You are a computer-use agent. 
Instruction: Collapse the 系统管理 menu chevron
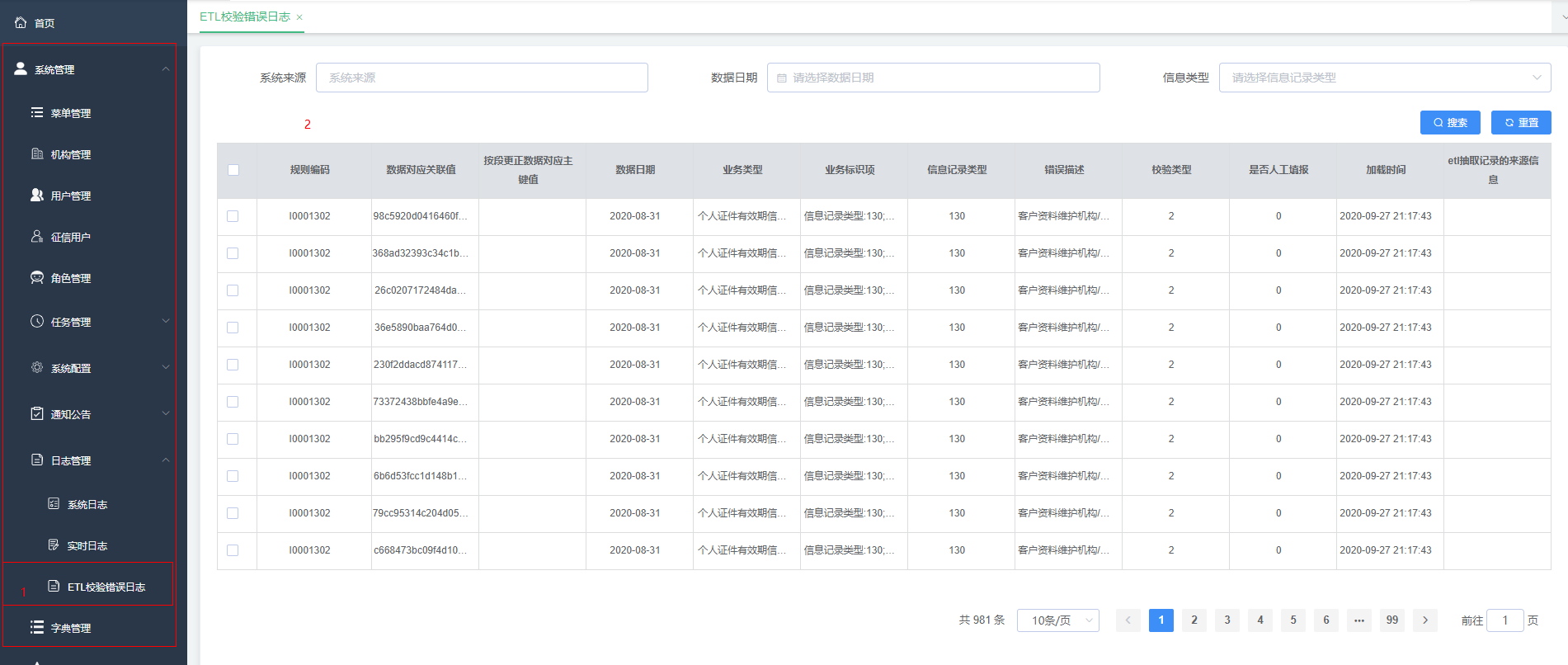click(x=166, y=69)
